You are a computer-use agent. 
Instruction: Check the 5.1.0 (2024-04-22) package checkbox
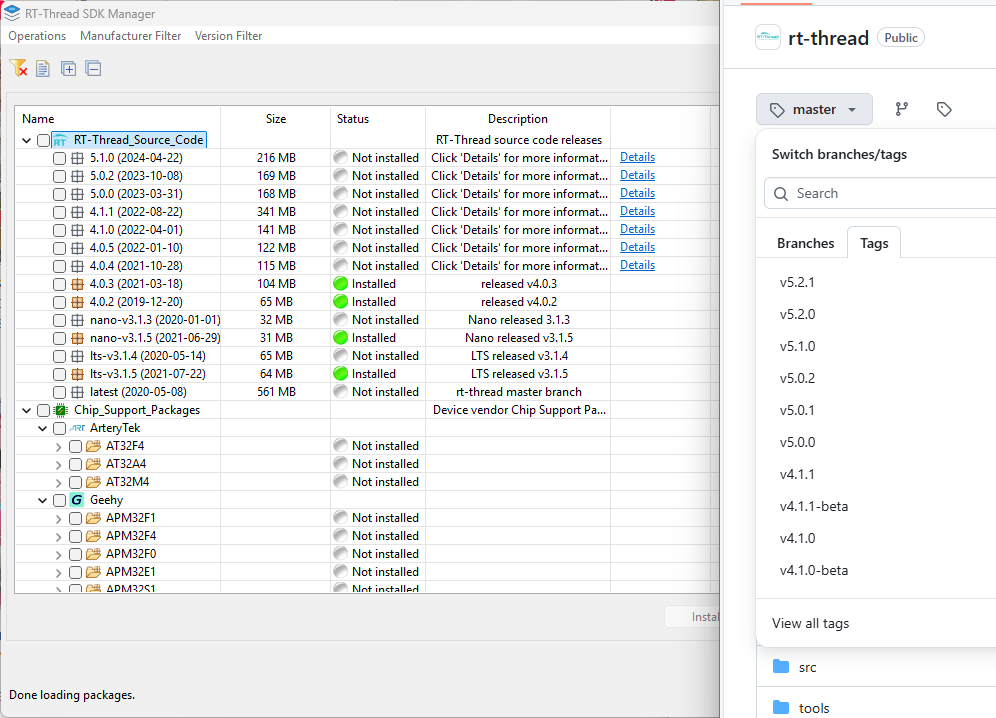59,157
